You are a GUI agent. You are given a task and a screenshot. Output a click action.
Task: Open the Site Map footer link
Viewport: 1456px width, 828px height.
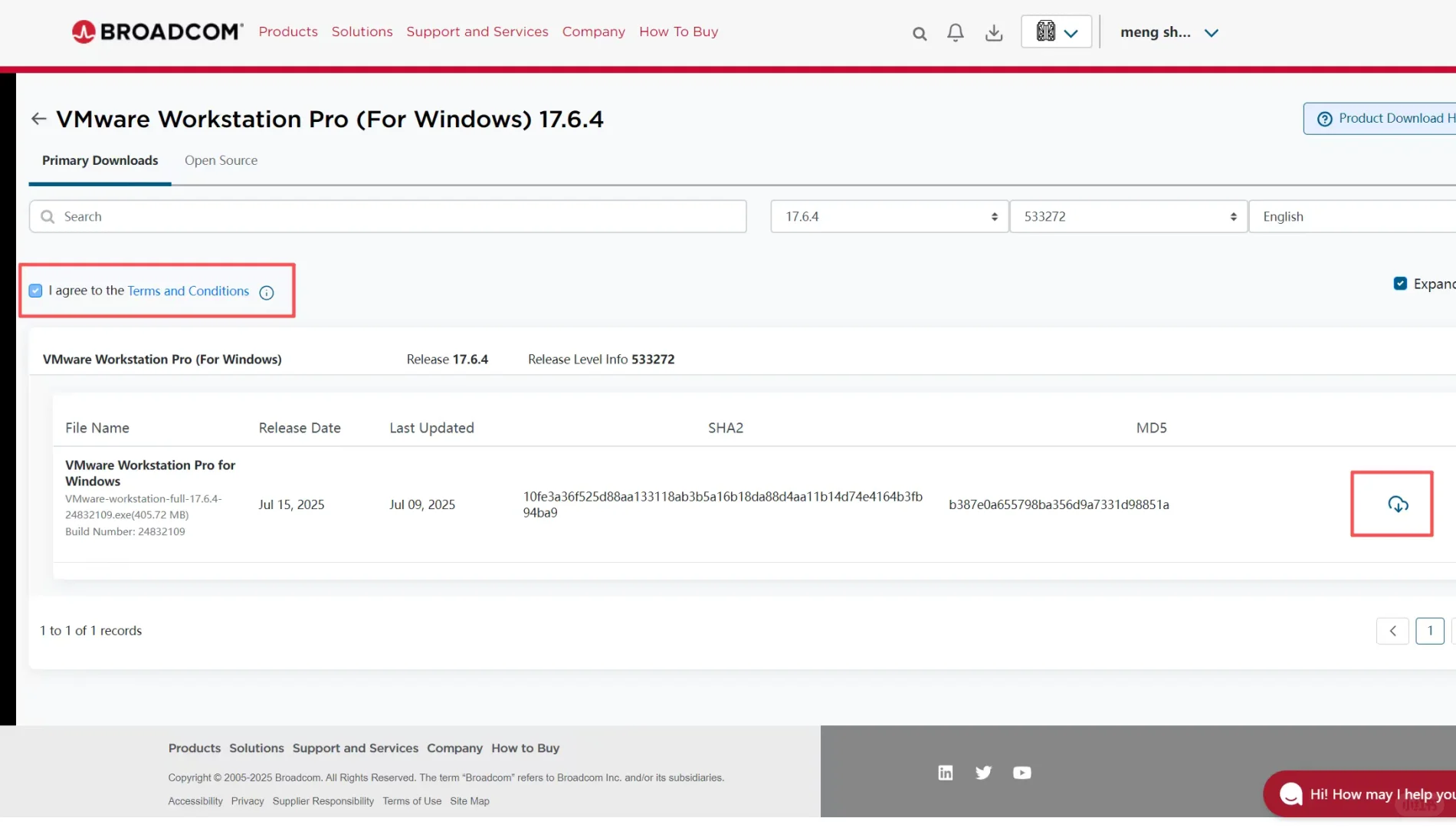point(470,801)
